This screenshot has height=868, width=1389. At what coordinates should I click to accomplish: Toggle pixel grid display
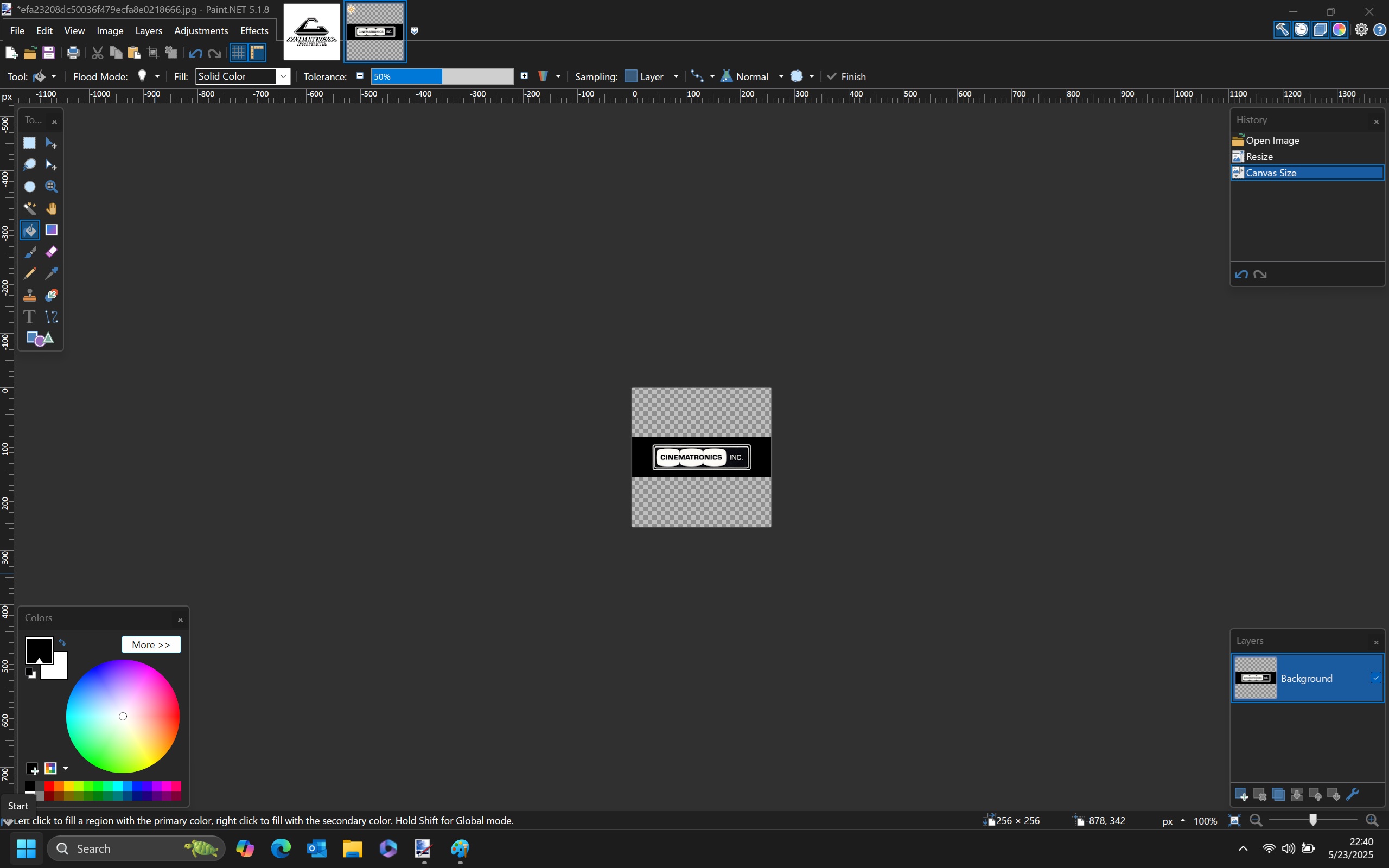[238, 53]
